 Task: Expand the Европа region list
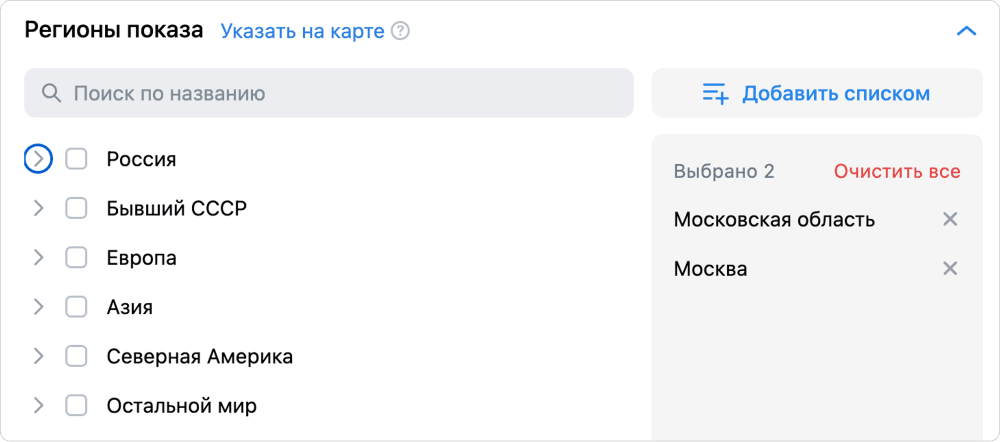point(38,257)
